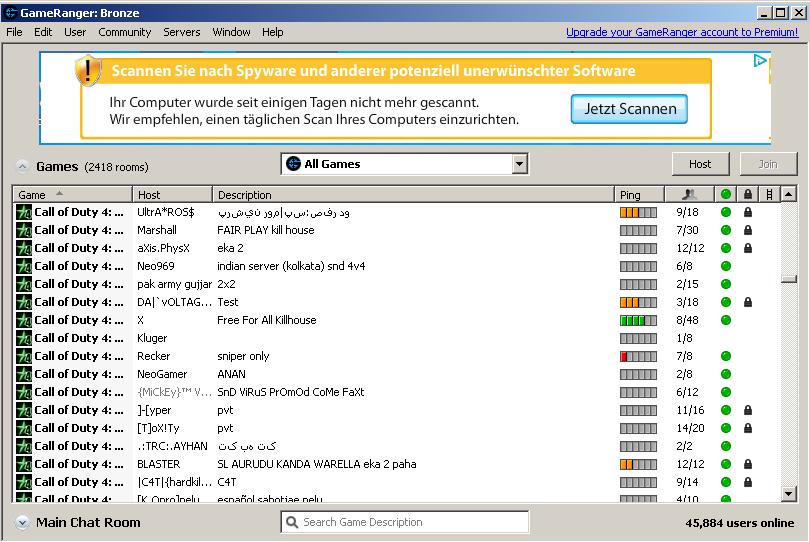The image size is (810, 542).
Task: Click the search magnifier icon
Action: pyautogui.click(x=292, y=522)
